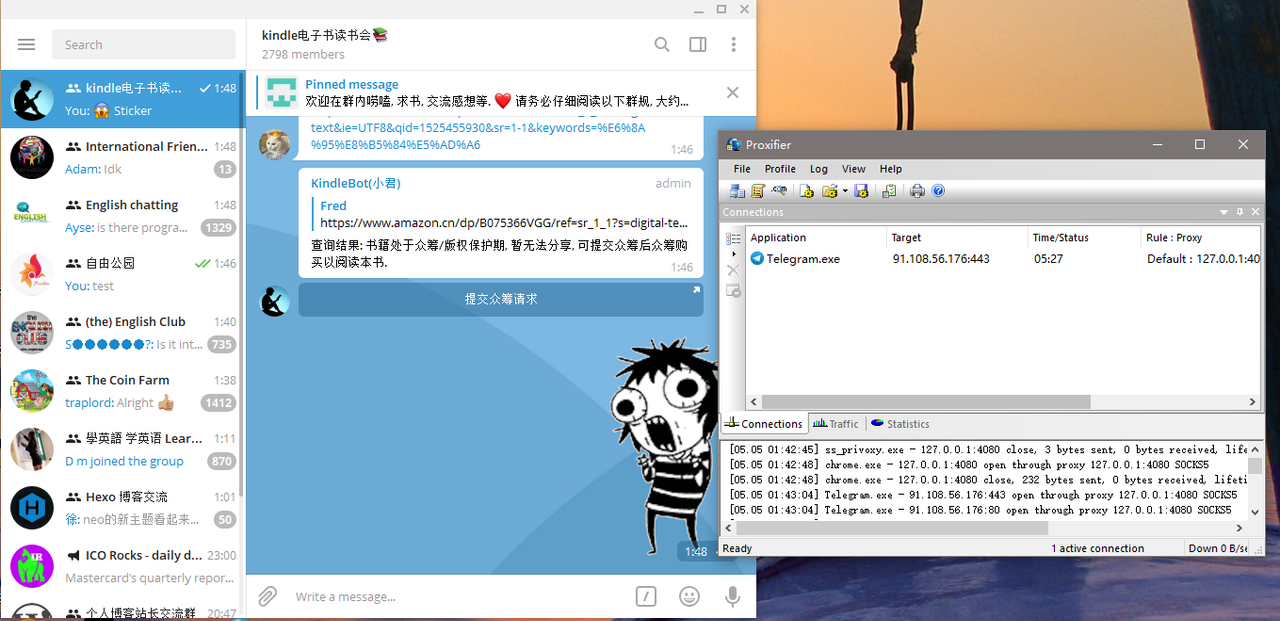1280x621 pixels.
Task: Open Proxifier Help menu
Action: (x=891, y=169)
